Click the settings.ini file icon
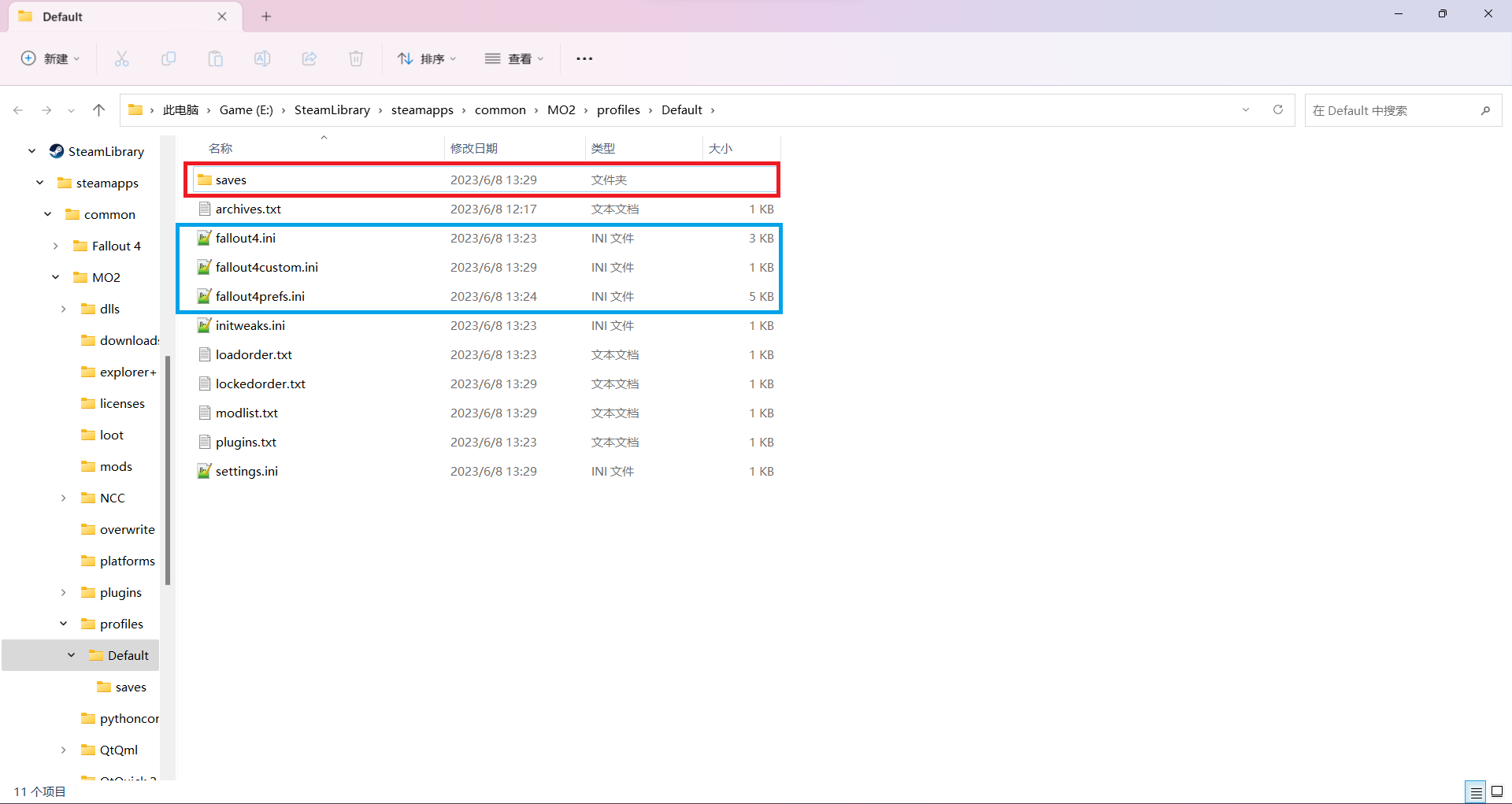 coord(204,471)
